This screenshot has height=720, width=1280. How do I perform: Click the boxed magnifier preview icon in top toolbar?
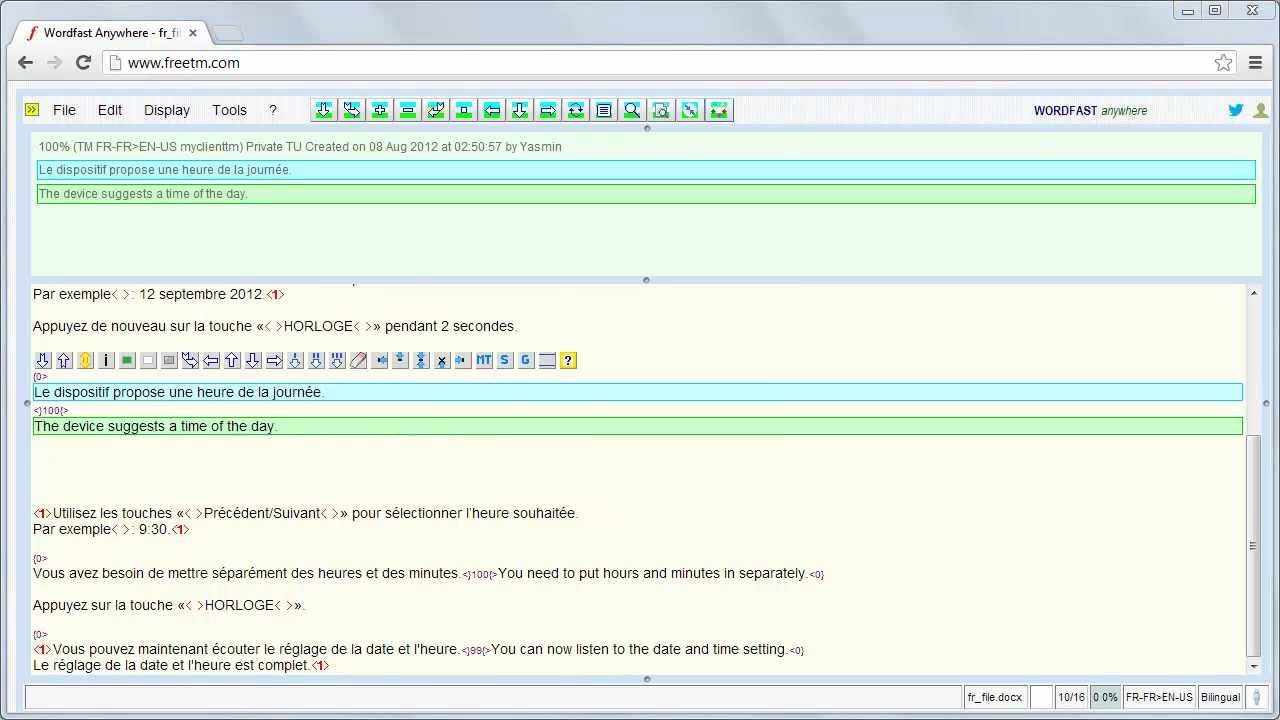pos(660,110)
